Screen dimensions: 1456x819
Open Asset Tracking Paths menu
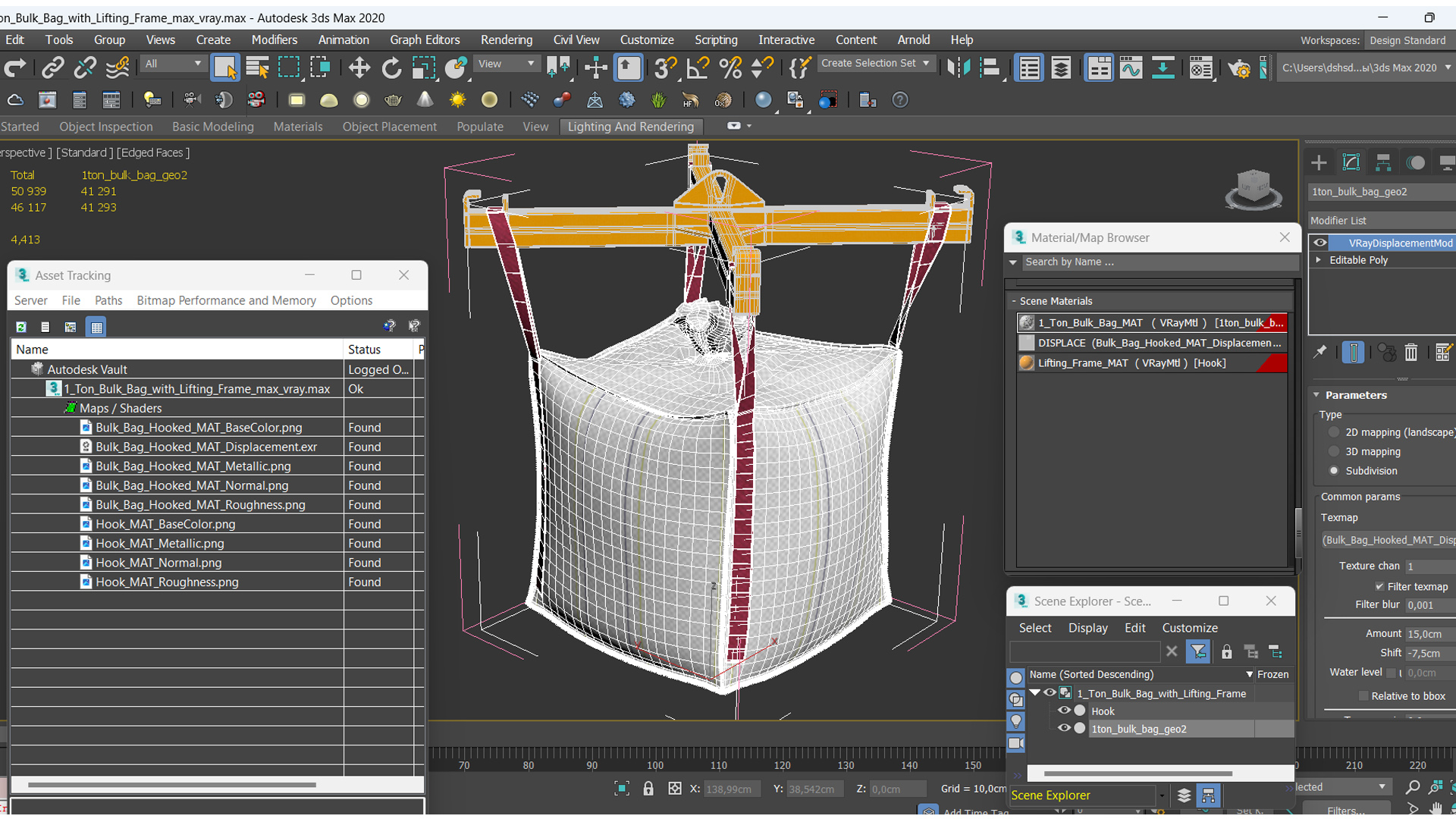coord(108,300)
